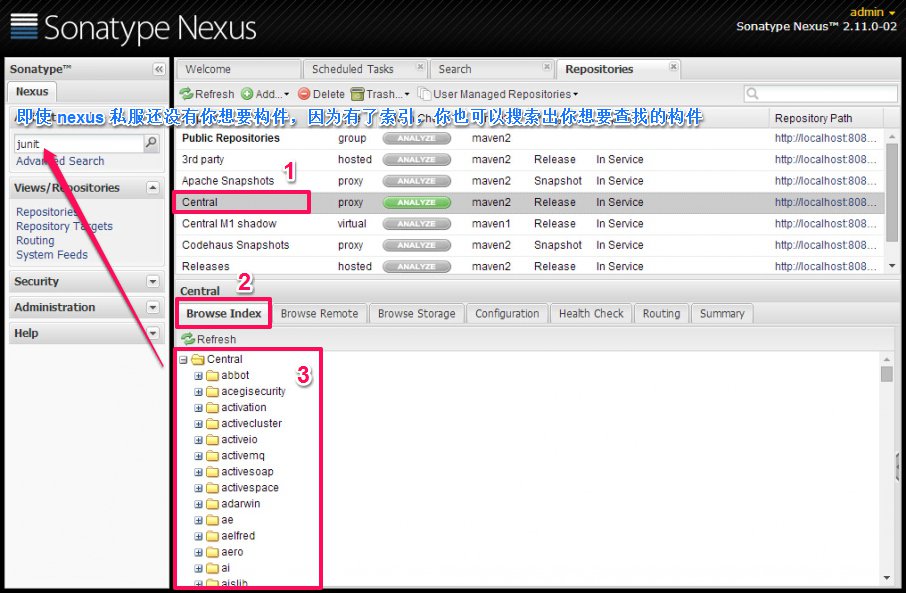Screen dimensions: 906x593
Task: Select the Central M1 shadow row
Action: click(x=529, y=224)
